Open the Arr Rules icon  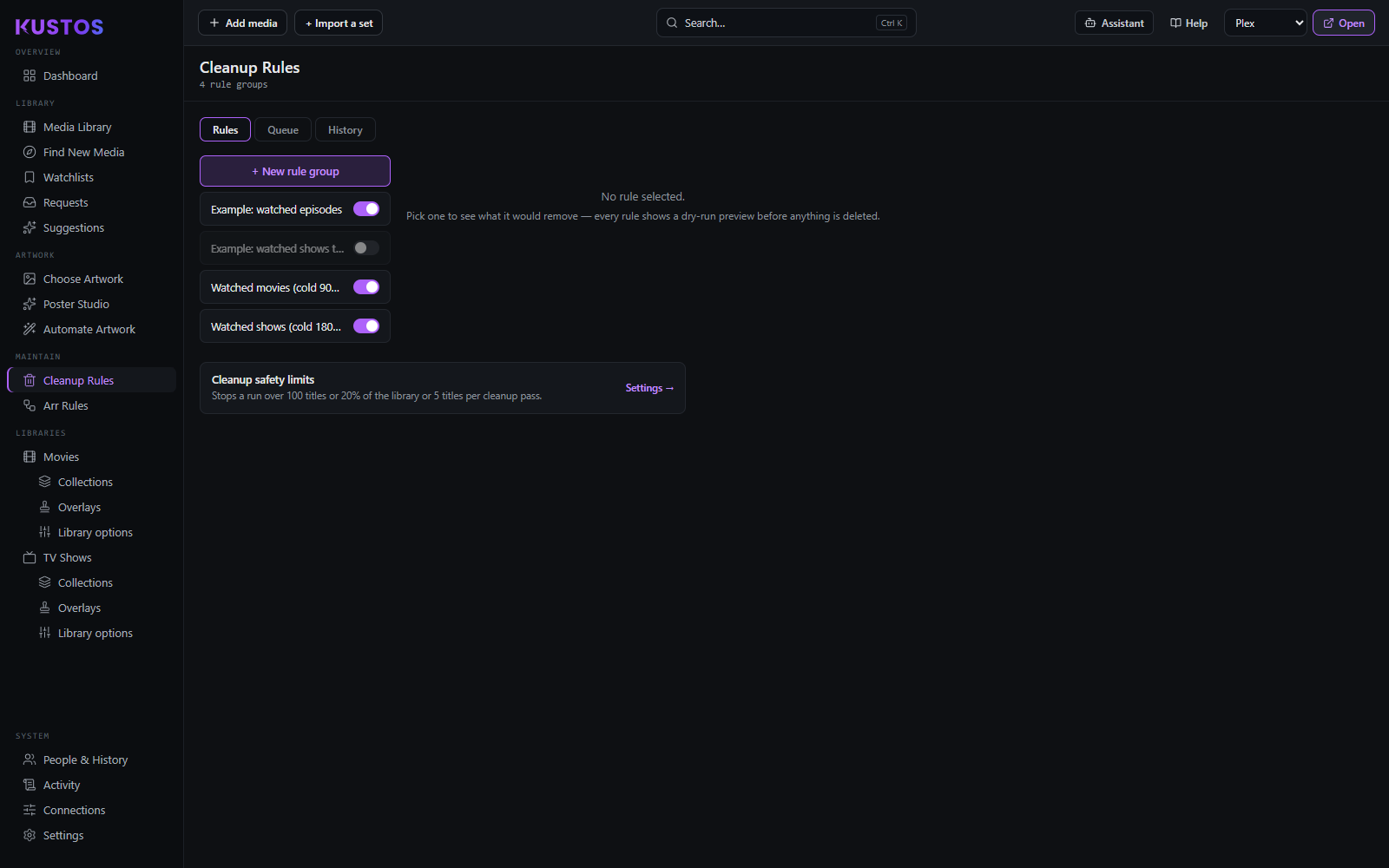pyautogui.click(x=30, y=405)
